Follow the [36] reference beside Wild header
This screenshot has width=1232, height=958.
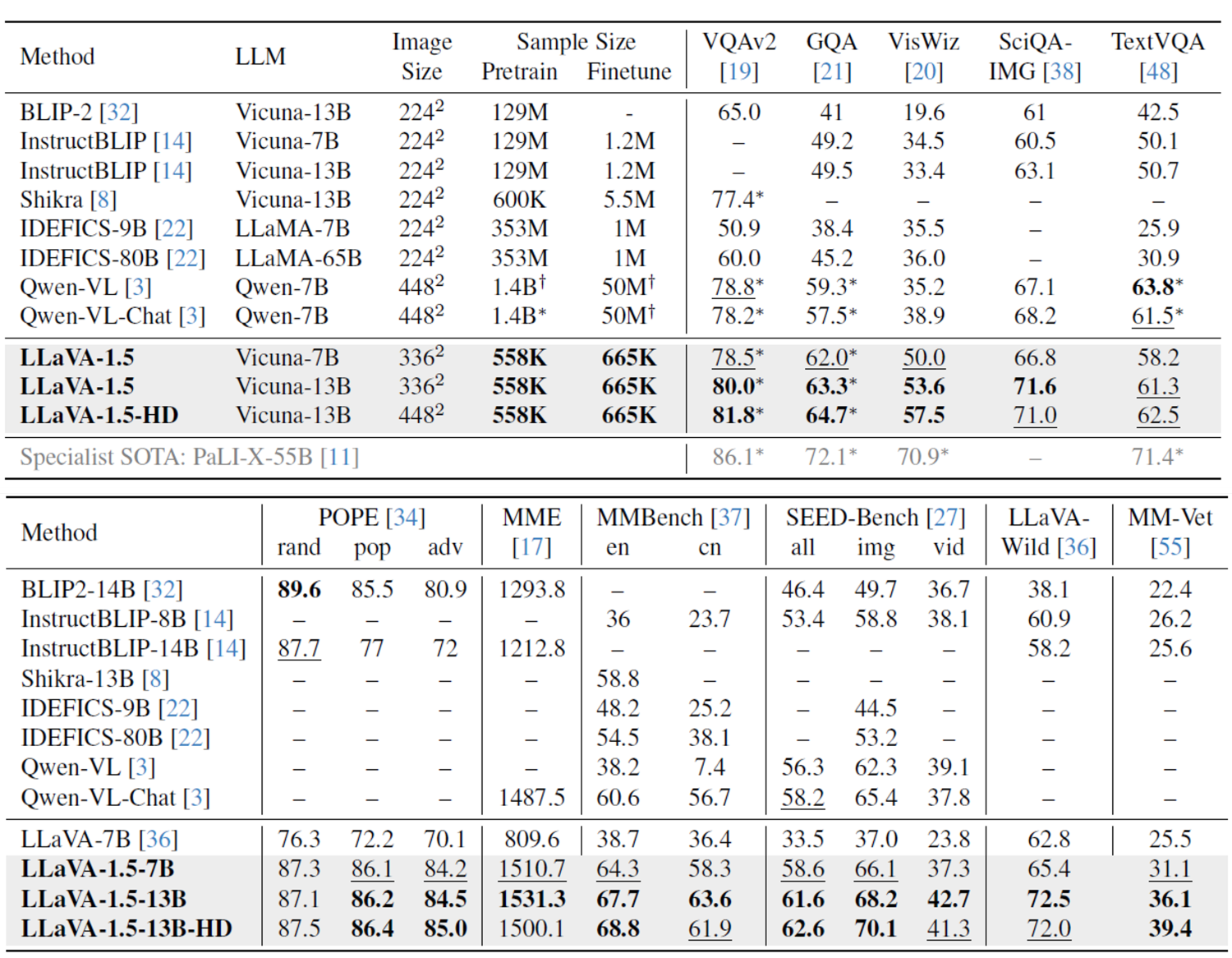click(x=1077, y=547)
